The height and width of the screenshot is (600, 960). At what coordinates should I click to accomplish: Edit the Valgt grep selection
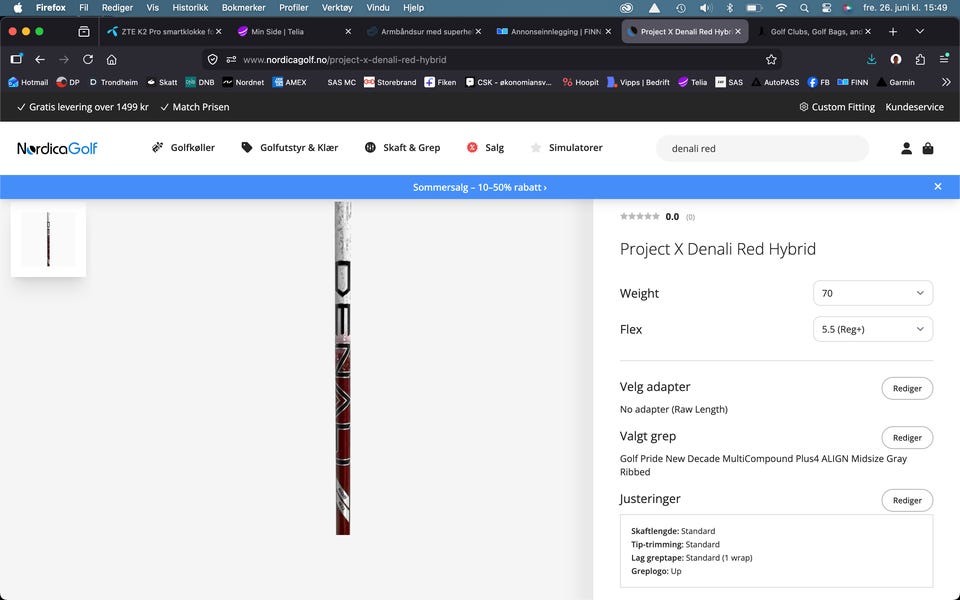click(x=907, y=438)
